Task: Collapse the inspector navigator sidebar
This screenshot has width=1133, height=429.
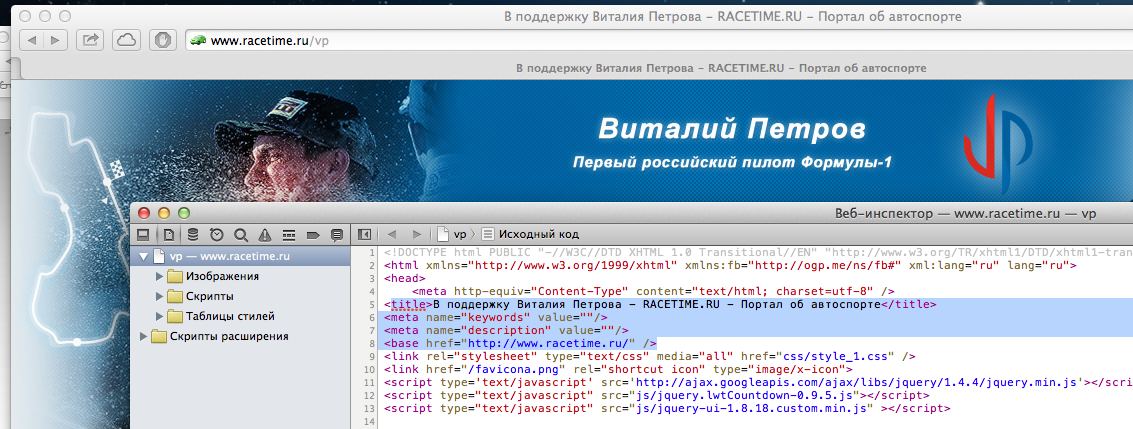Action: pyautogui.click(x=365, y=235)
